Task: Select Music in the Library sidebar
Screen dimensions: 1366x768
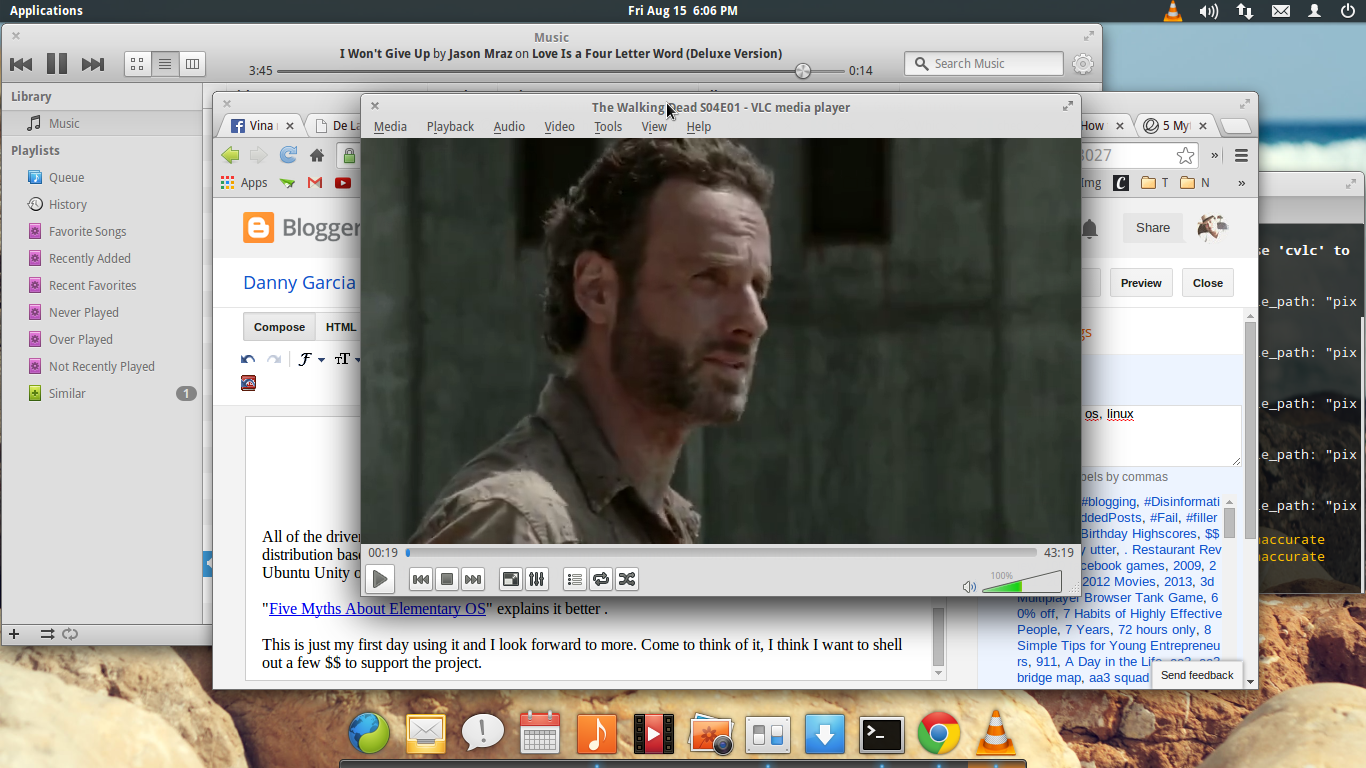Action: [102, 123]
